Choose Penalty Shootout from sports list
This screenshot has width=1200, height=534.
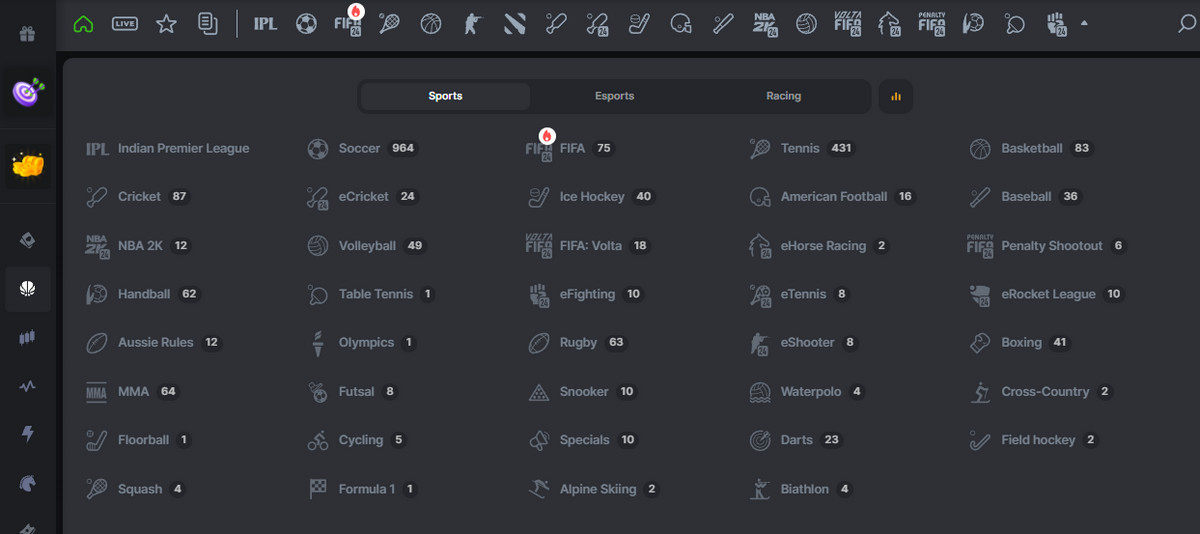coord(1051,246)
